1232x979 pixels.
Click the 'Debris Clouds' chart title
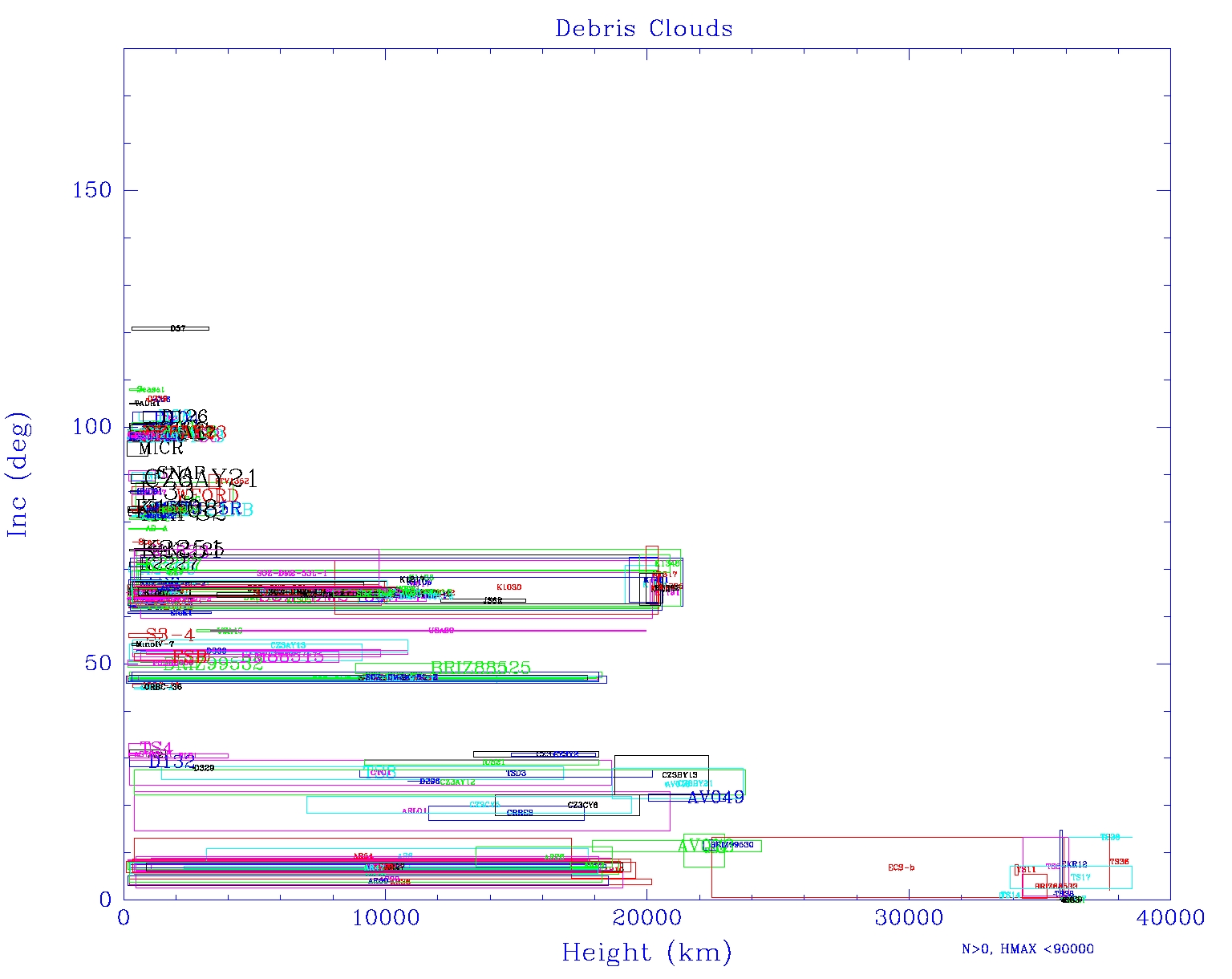643,29
